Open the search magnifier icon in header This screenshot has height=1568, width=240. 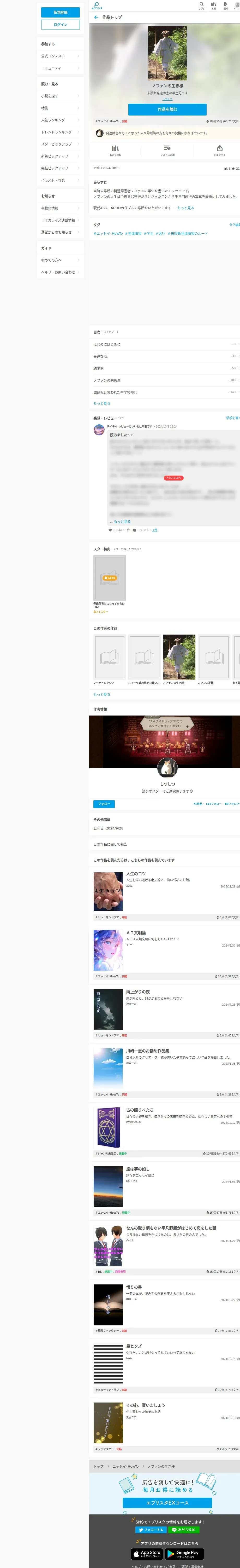(202, 4)
